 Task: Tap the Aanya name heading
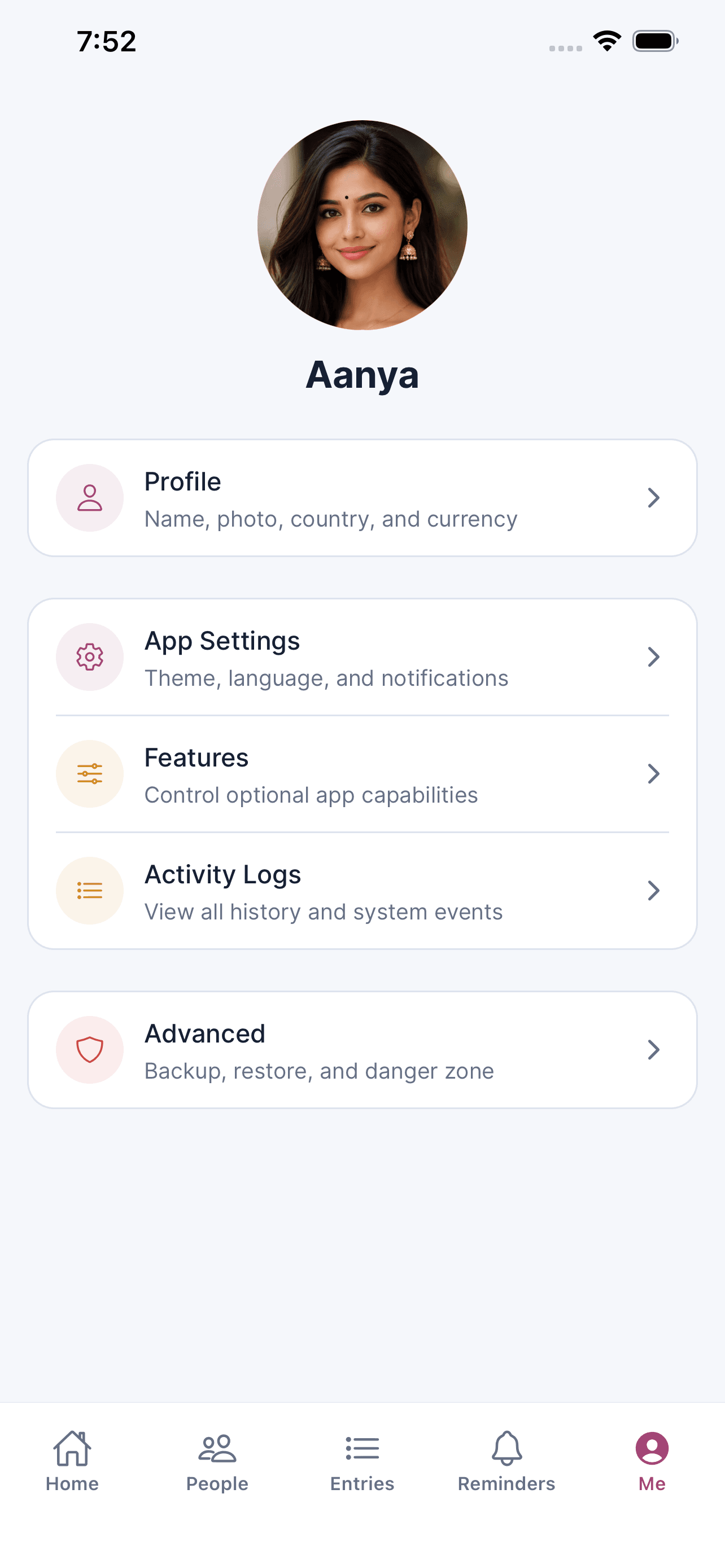[362, 375]
